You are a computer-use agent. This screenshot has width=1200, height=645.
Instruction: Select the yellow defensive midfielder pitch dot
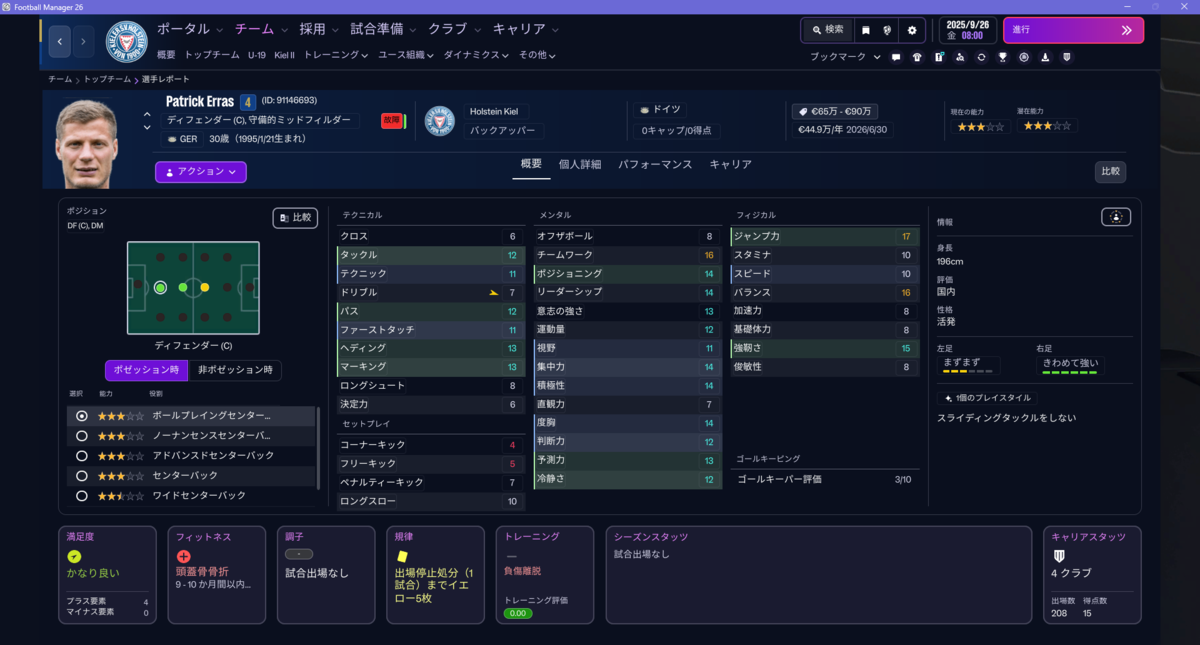point(205,287)
